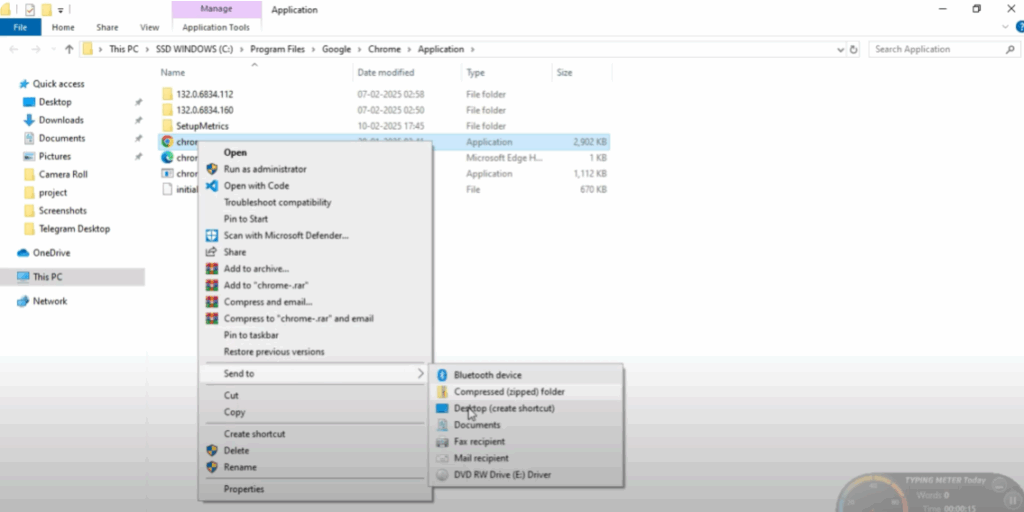Open Downloads in sidebar

tap(61, 120)
